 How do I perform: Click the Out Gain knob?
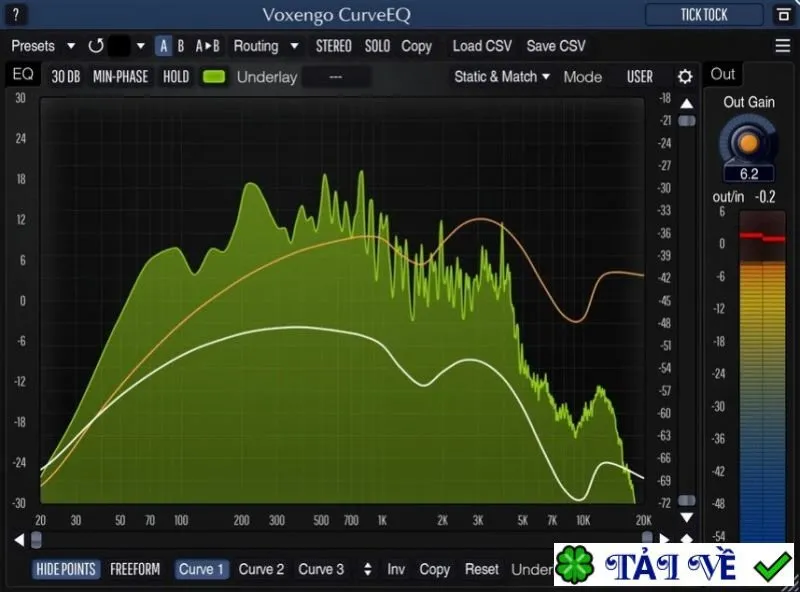point(748,143)
